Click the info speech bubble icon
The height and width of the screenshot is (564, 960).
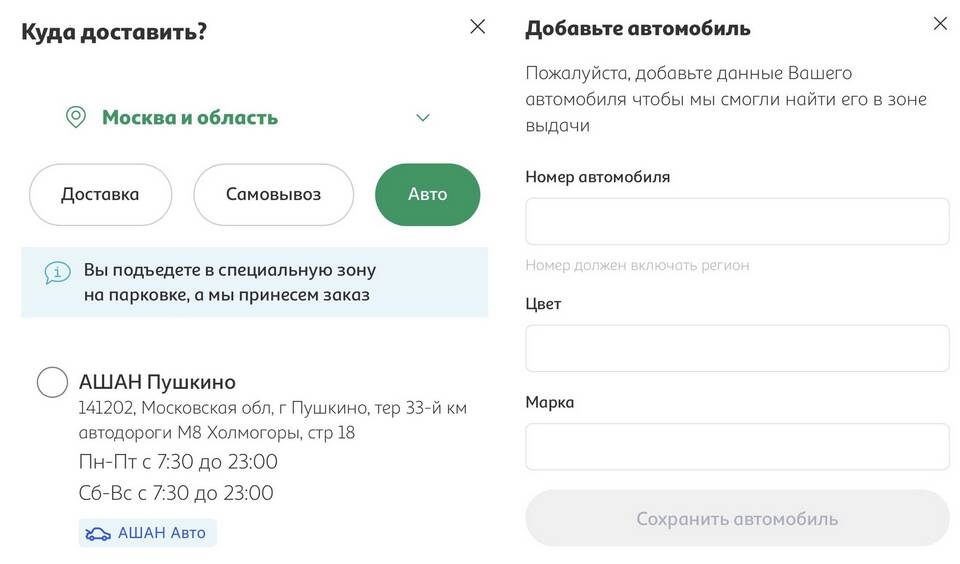pyautogui.click(x=58, y=273)
